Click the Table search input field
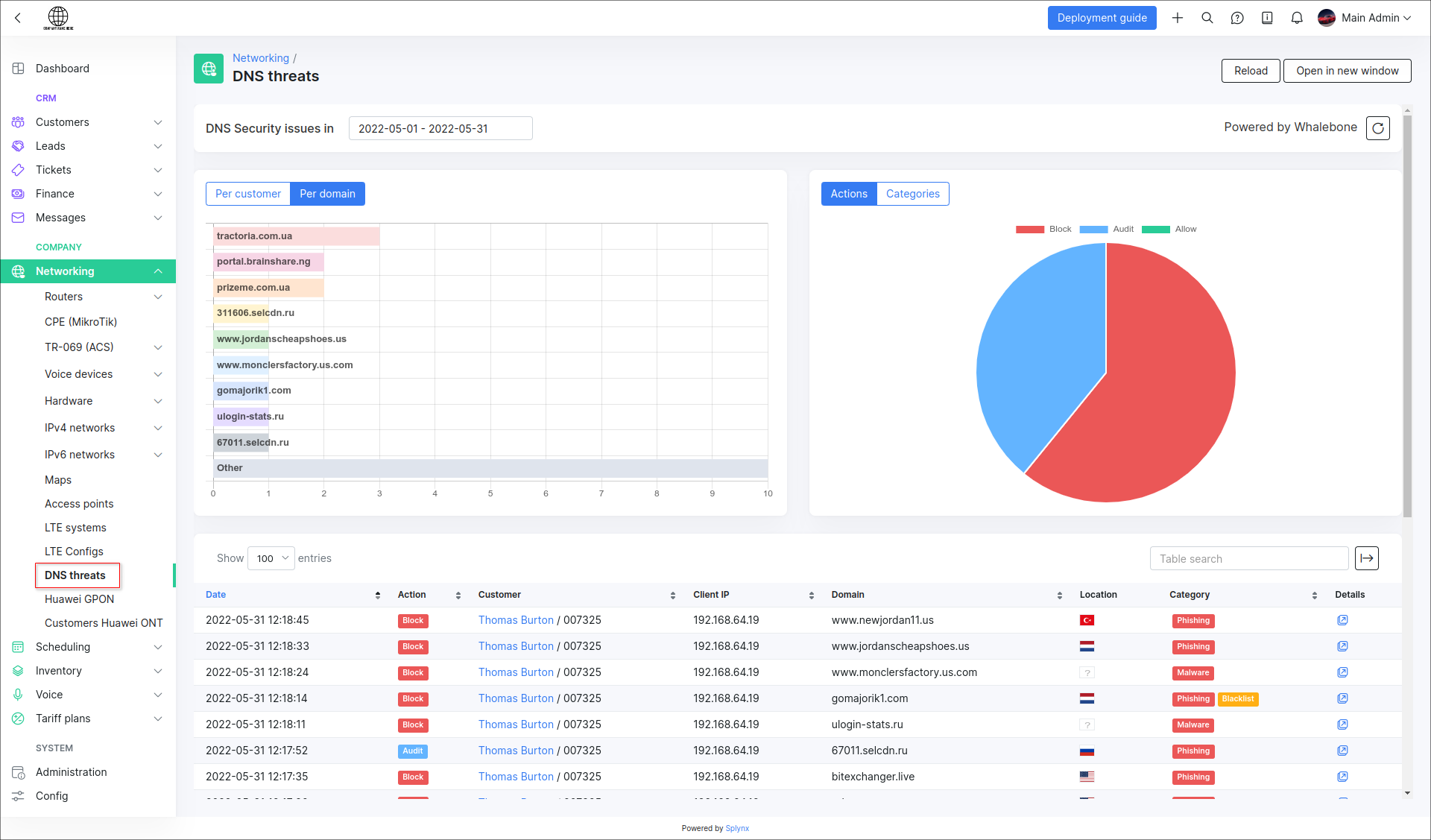 coord(1249,558)
